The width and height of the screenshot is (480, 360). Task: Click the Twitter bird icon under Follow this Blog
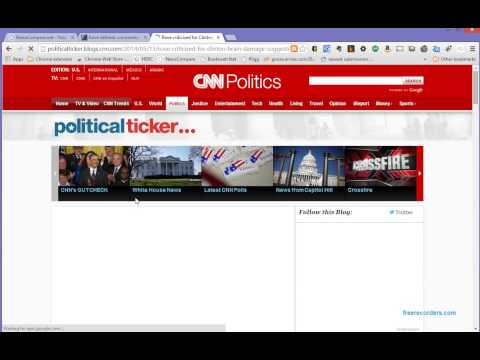tap(392, 212)
